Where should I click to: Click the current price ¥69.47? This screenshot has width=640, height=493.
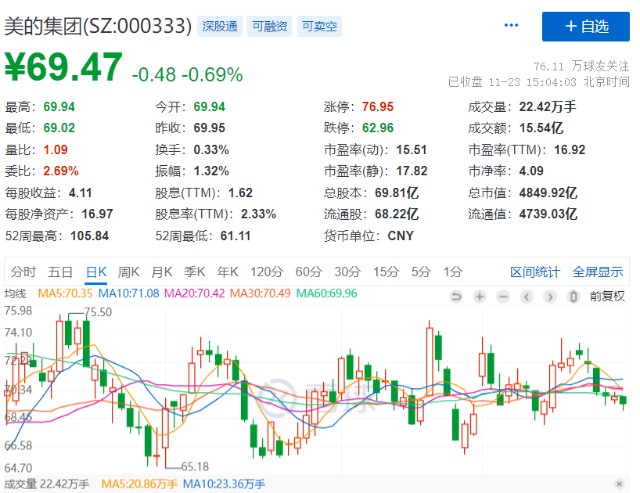pyautogui.click(x=63, y=67)
